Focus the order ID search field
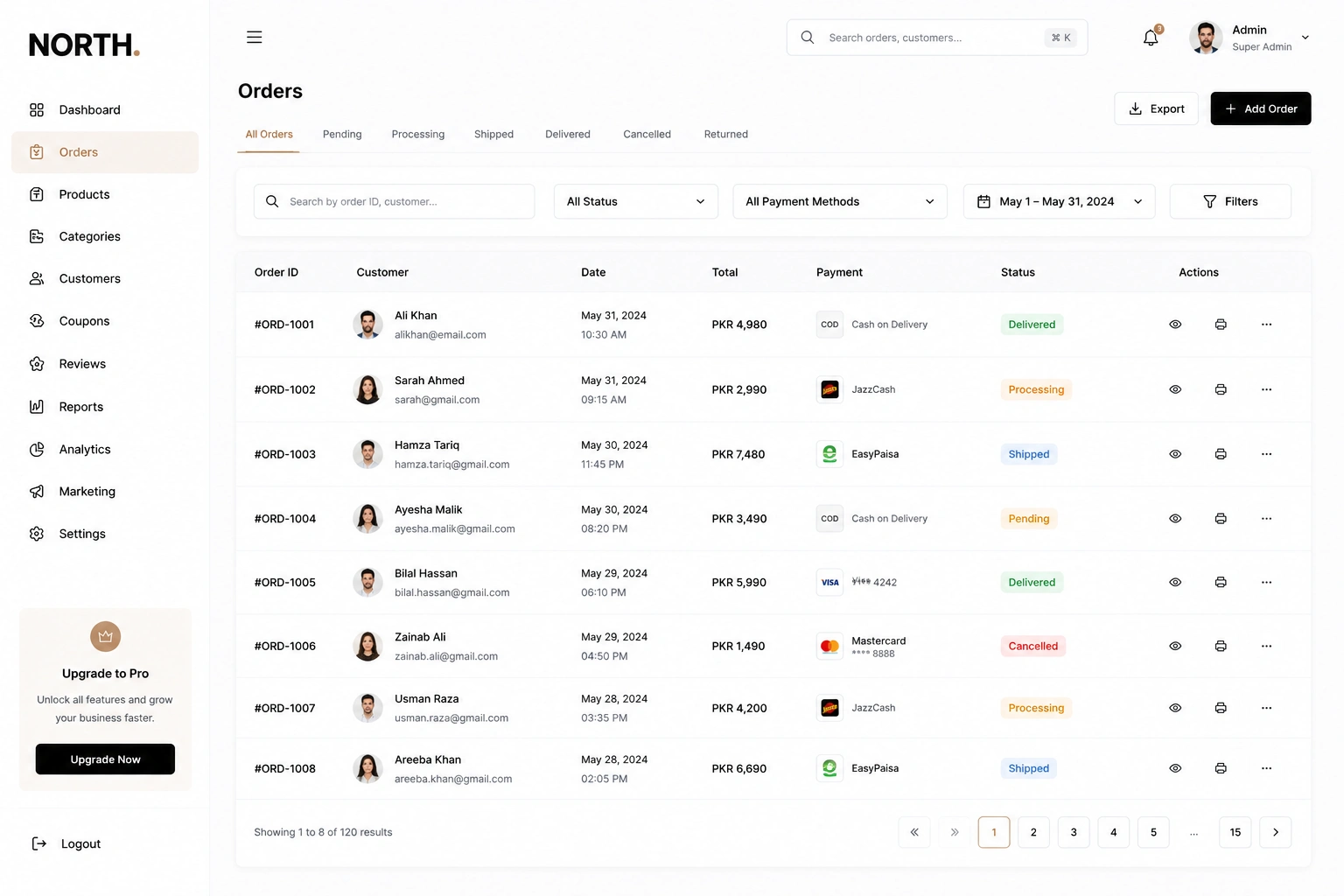1344x896 pixels. click(x=394, y=201)
